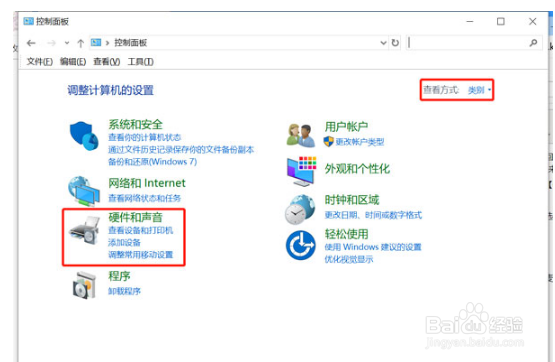Go back with the back arrow
This screenshot has height=362, width=555.
[31, 43]
